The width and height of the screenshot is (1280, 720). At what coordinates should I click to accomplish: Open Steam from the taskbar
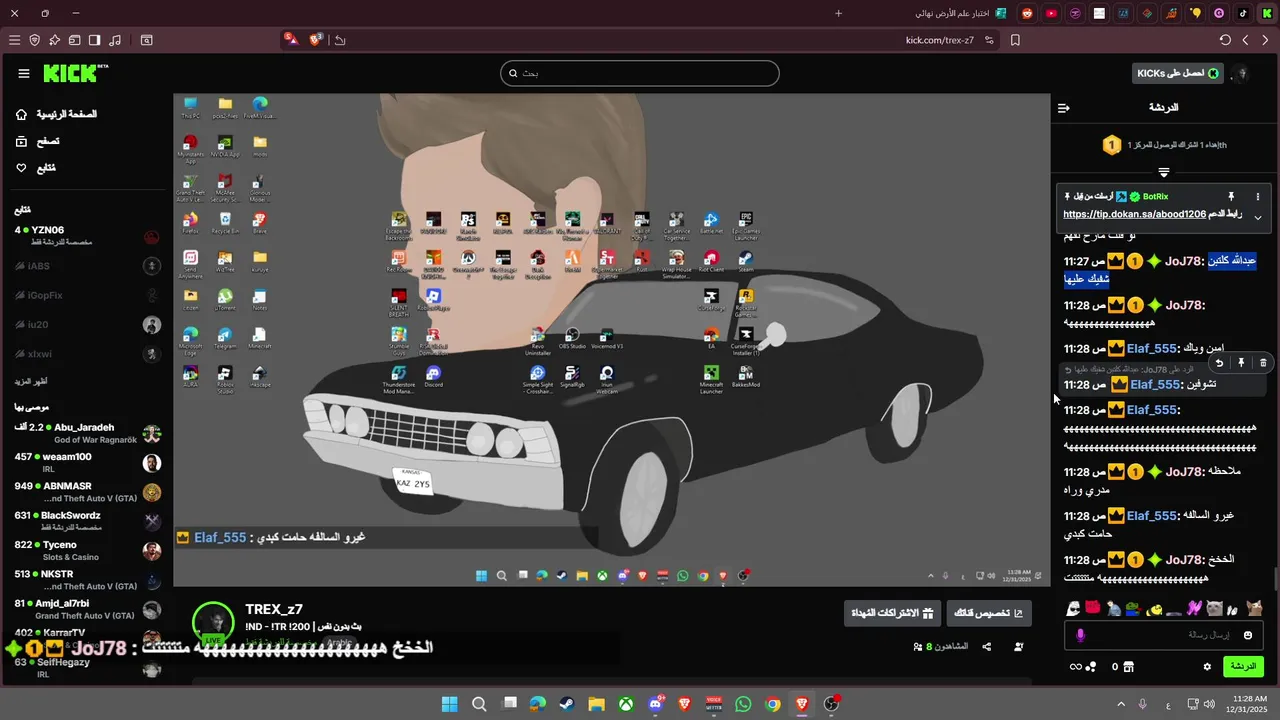tap(567, 704)
